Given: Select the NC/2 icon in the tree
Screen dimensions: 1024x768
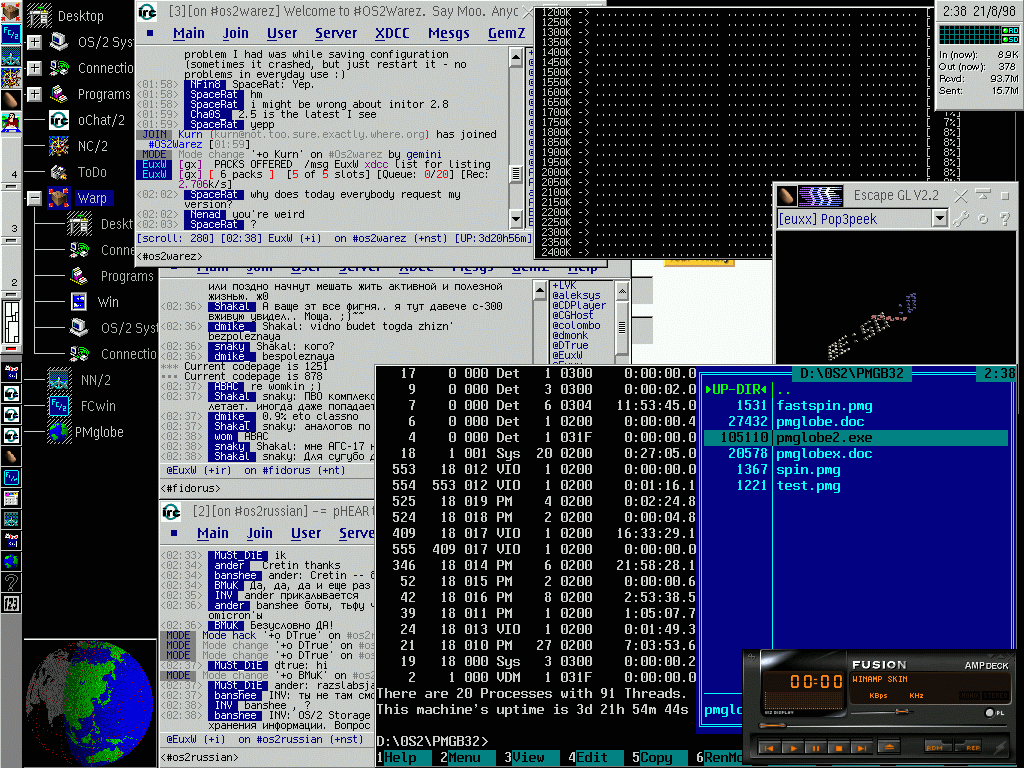Looking at the screenshot, I should click(59, 146).
